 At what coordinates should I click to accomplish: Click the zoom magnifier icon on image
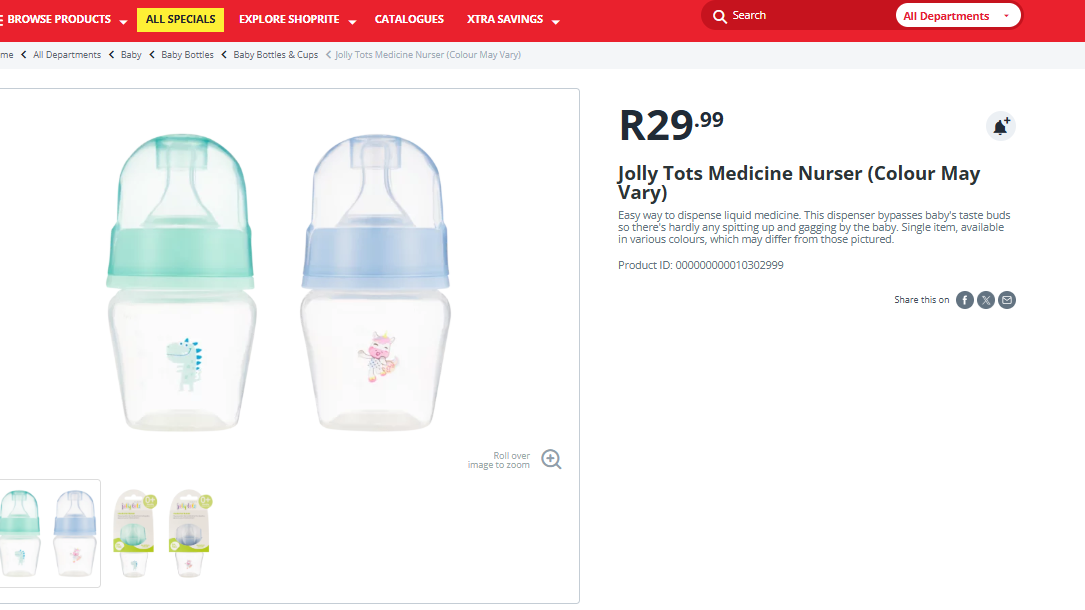point(551,459)
